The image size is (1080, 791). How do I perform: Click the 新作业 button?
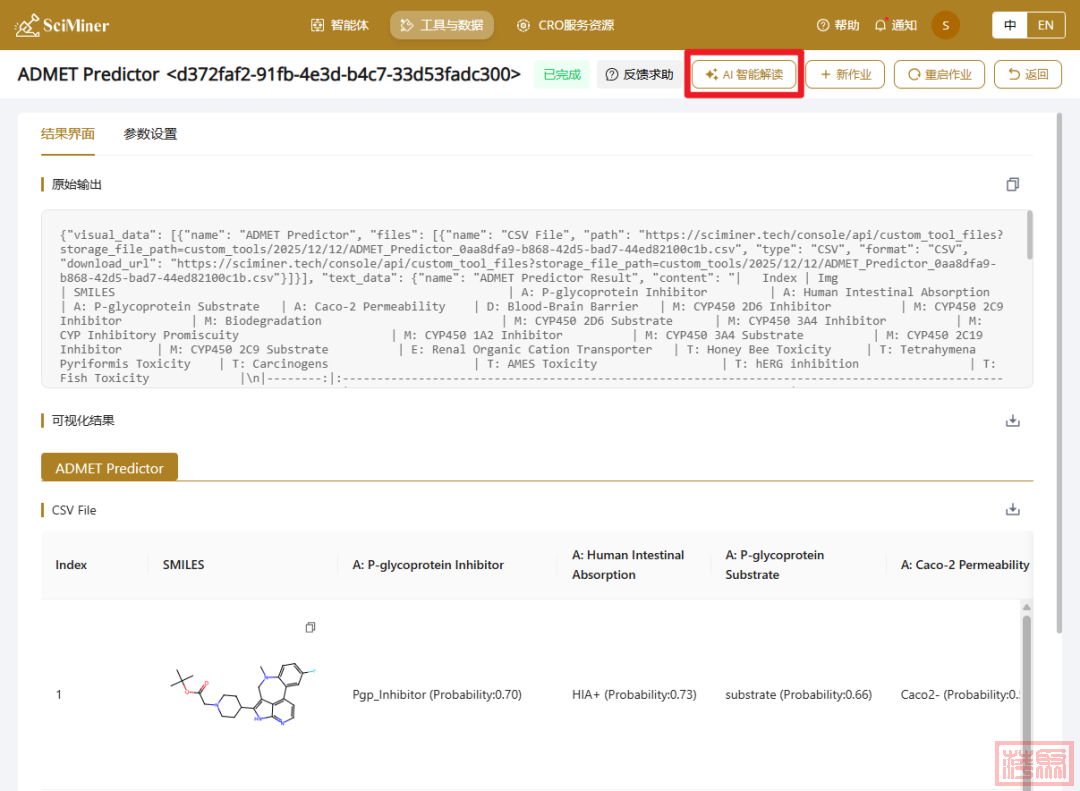(x=845, y=75)
